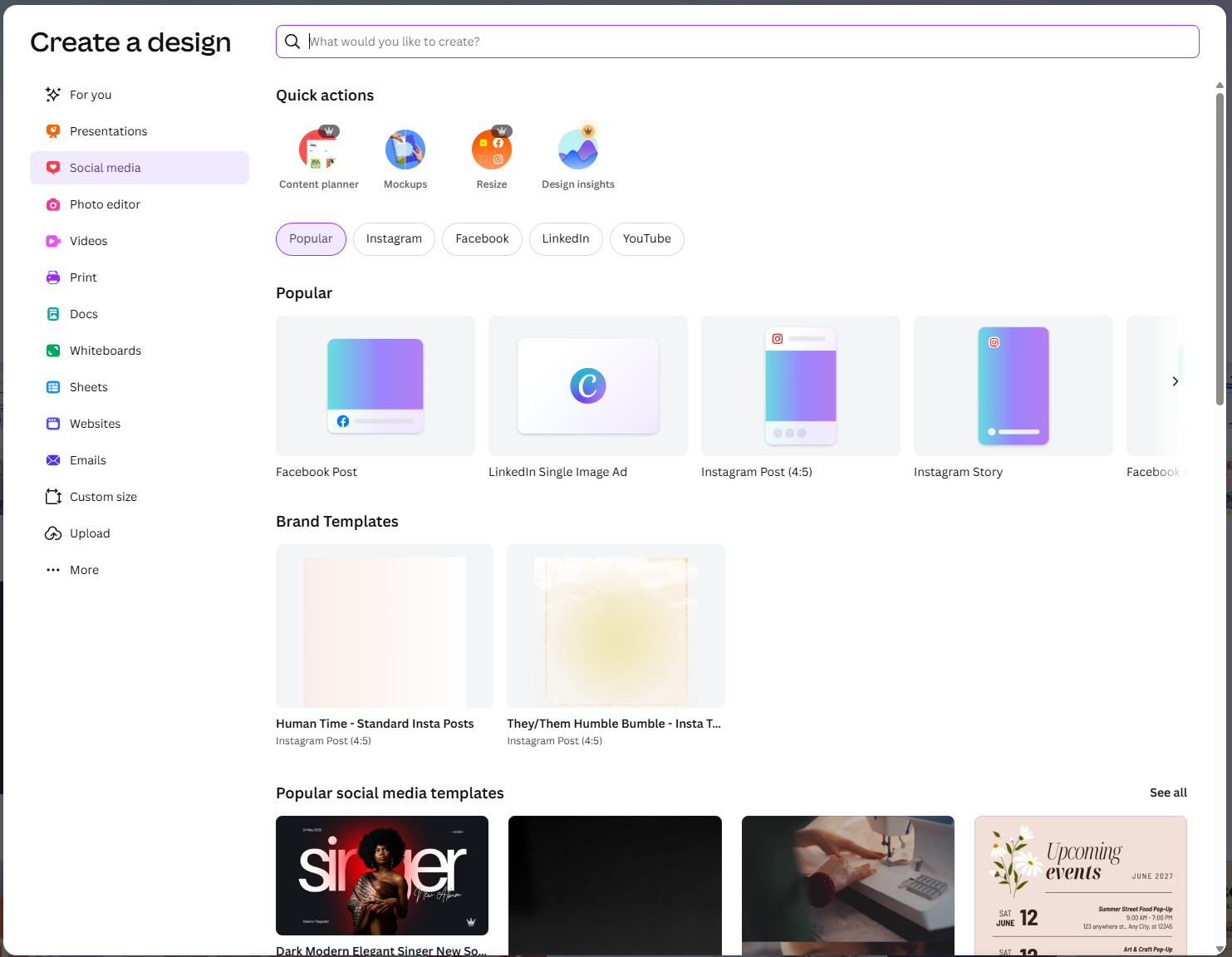The image size is (1232, 957).
Task: Select the LinkedIn filter chip
Action: (566, 239)
